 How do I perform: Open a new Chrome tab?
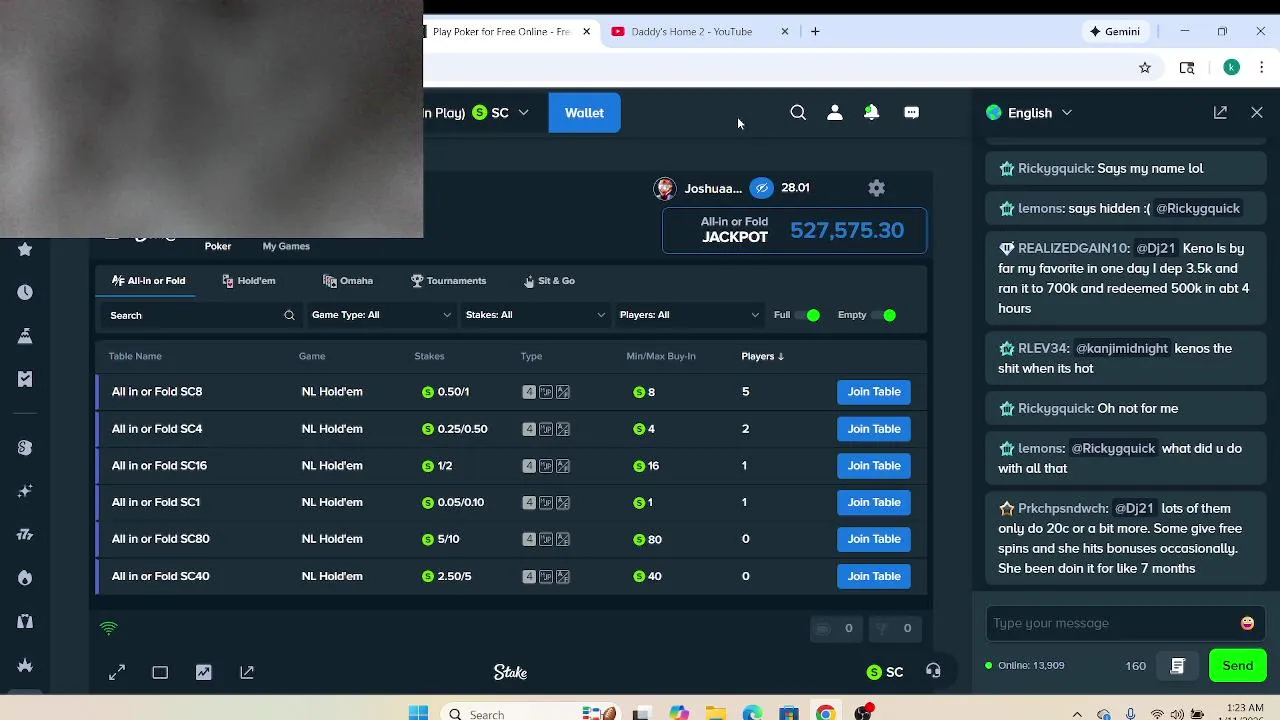click(x=815, y=32)
